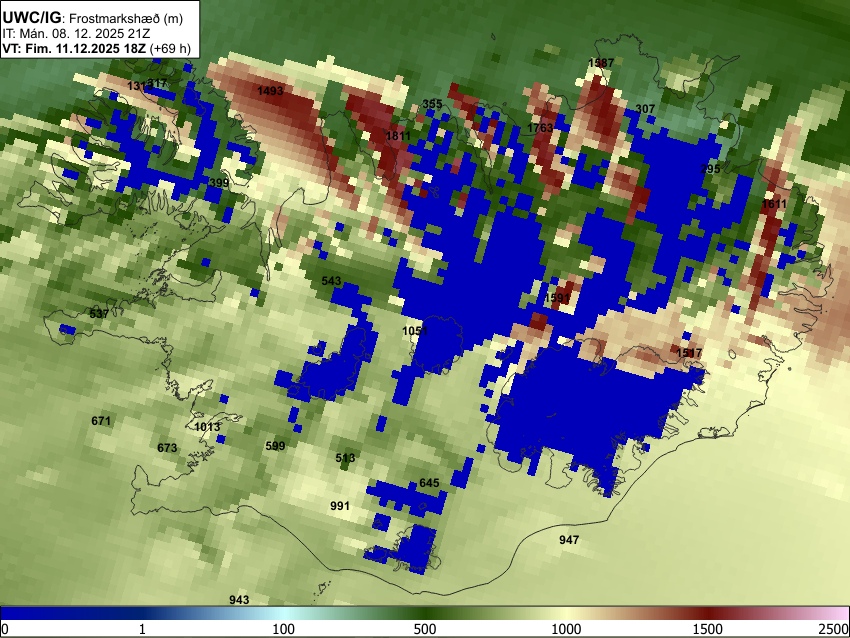Image resolution: width=850 pixels, height=638 pixels.
Task: Select the 399 map value
Action: 219,183
